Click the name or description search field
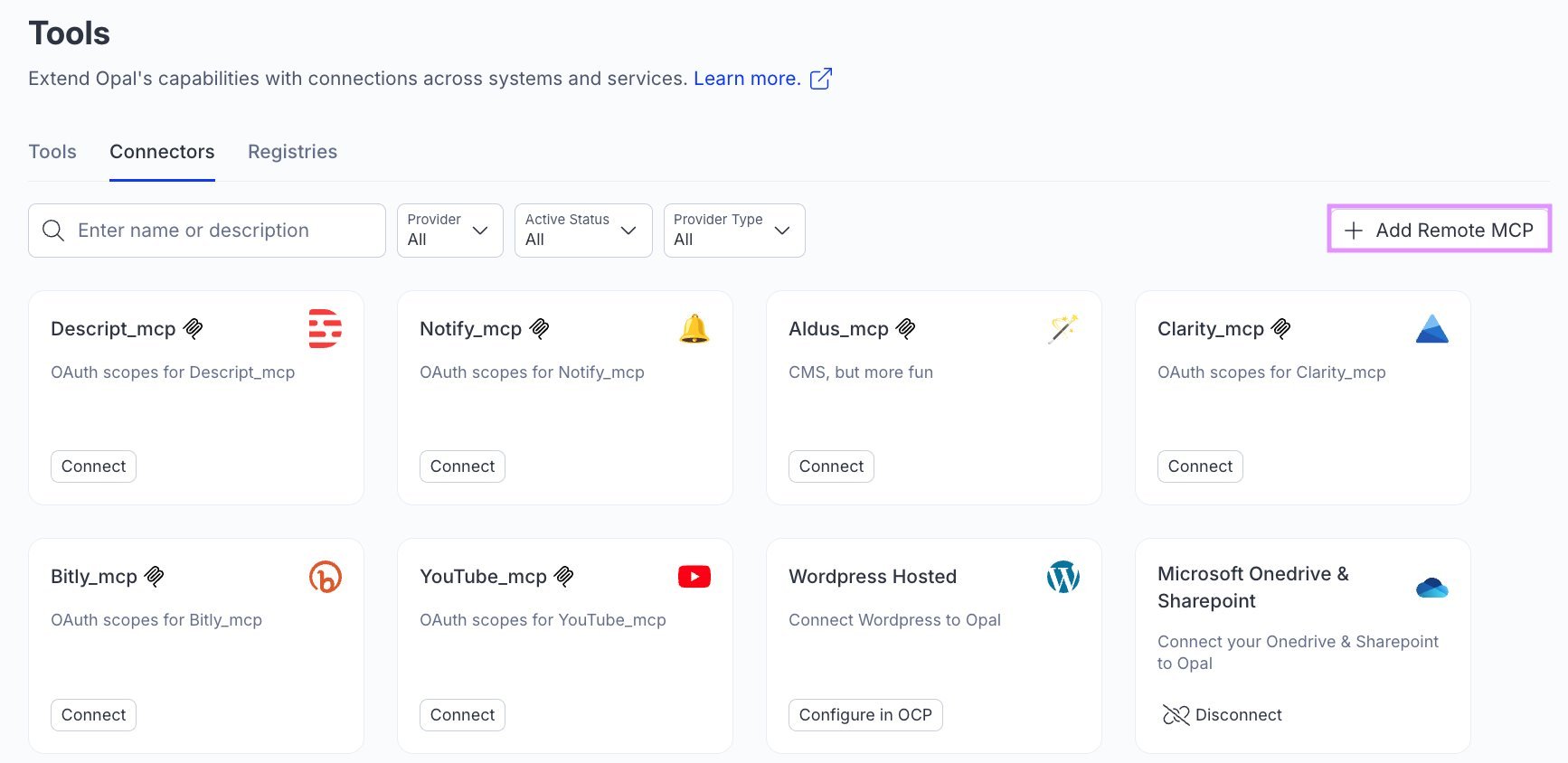The width and height of the screenshot is (1568, 763). pyautogui.click(x=217, y=231)
